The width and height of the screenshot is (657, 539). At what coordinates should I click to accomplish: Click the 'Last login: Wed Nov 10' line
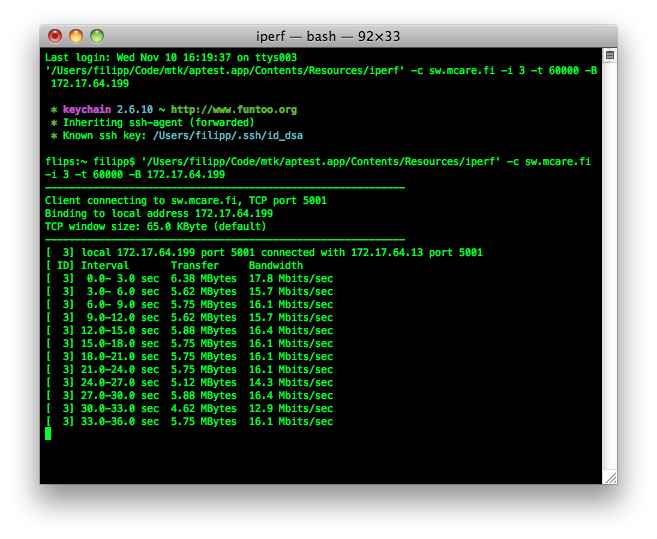[x=171, y=57]
